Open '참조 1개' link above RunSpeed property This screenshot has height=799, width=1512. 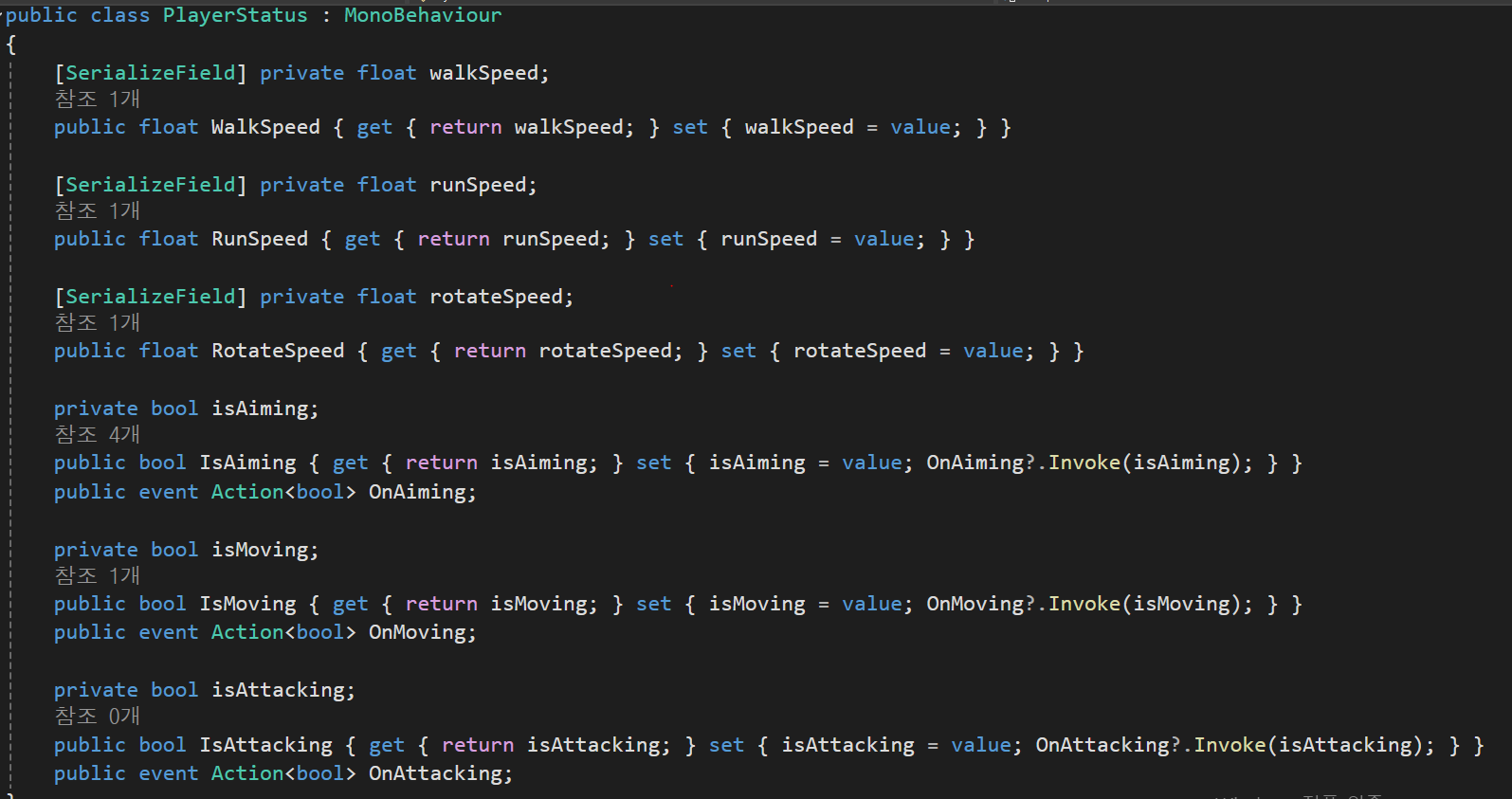[97, 210]
